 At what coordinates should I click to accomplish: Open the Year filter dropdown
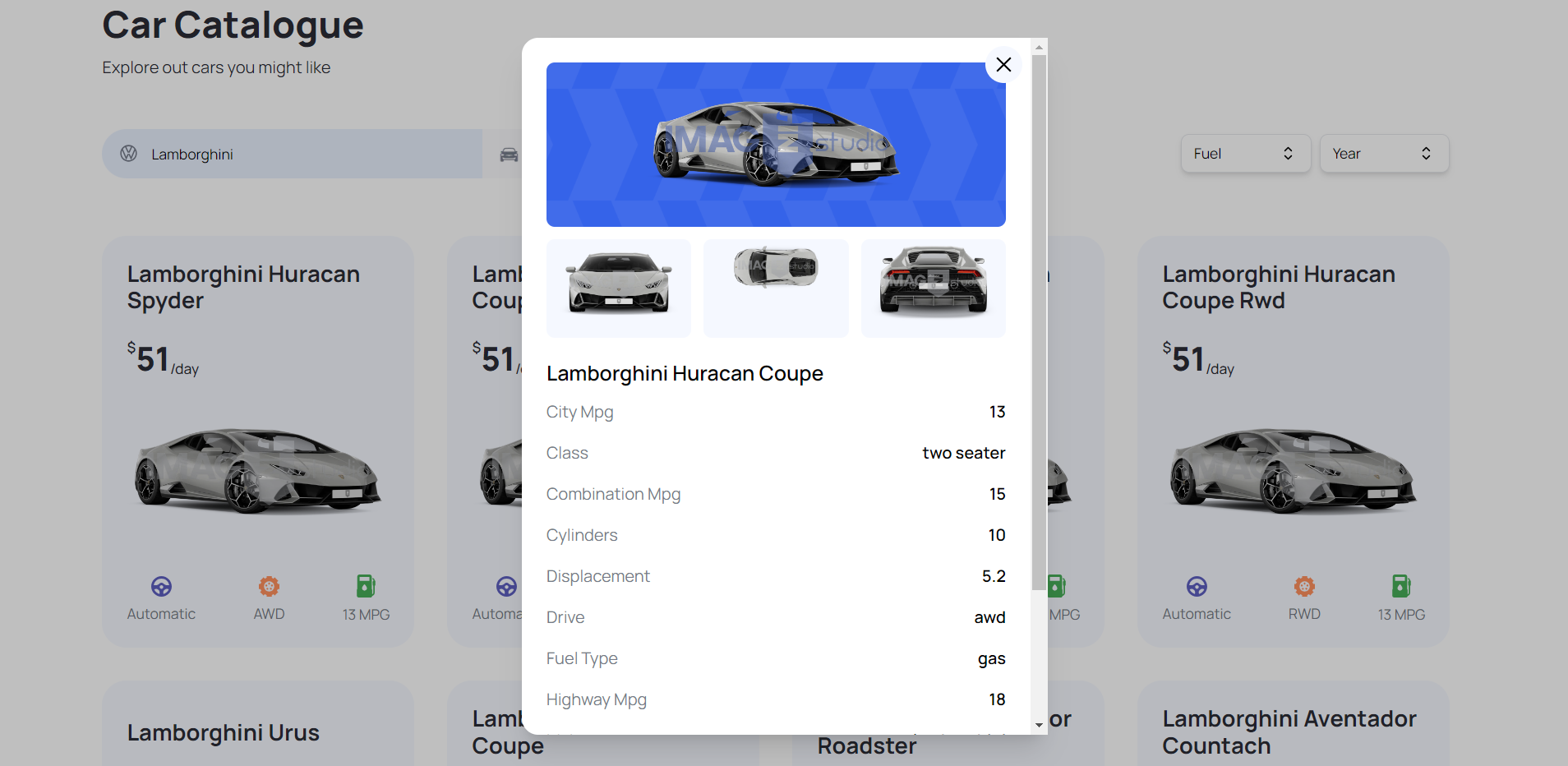[1384, 154]
